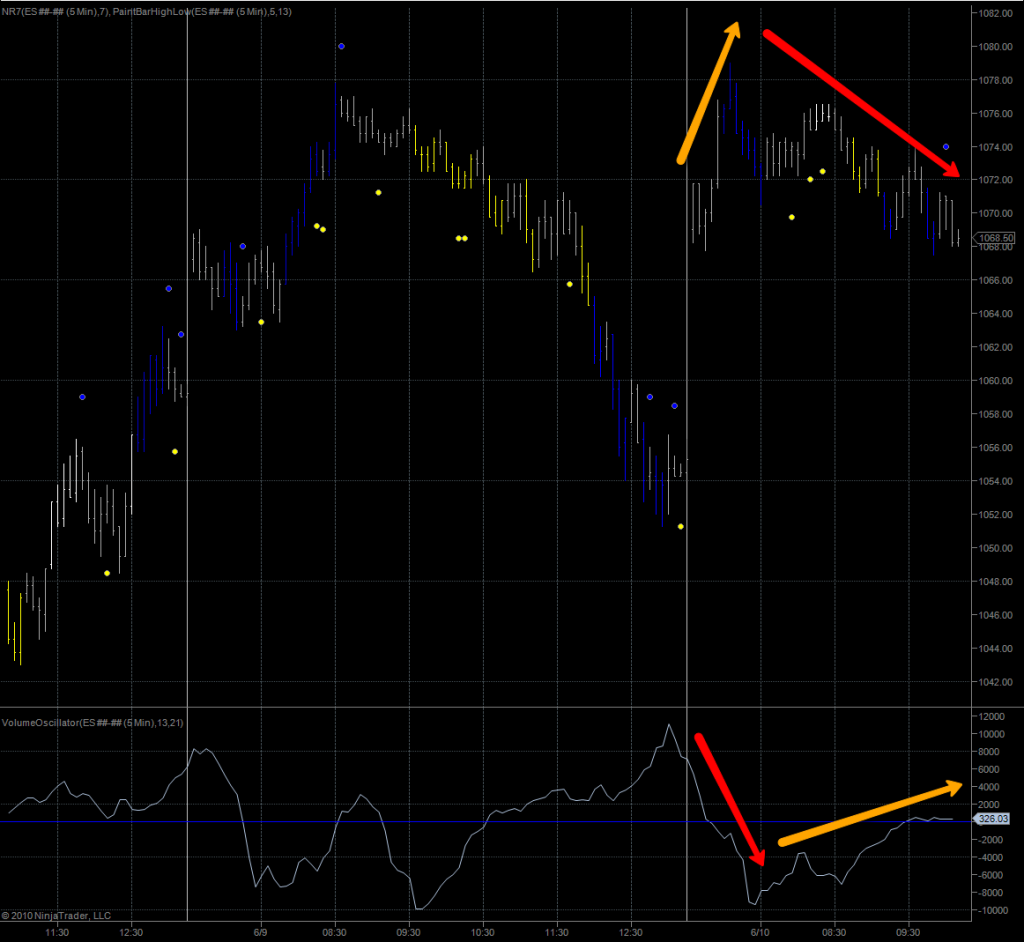This screenshot has width=1024, height=942.
Task: Click the 10:30 time axis label
Action: pyautogui.click(x=483, y=932)
